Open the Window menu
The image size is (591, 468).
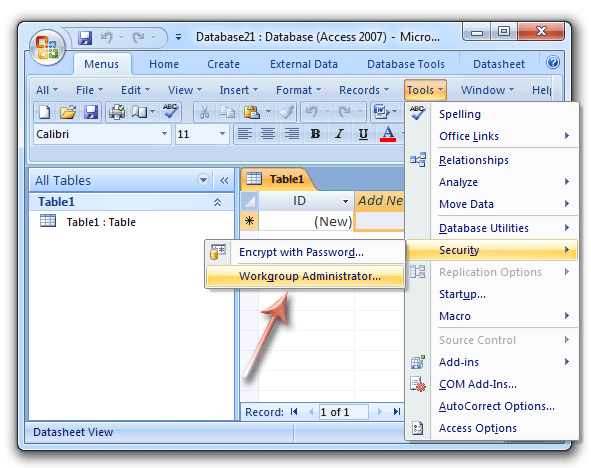487,90
